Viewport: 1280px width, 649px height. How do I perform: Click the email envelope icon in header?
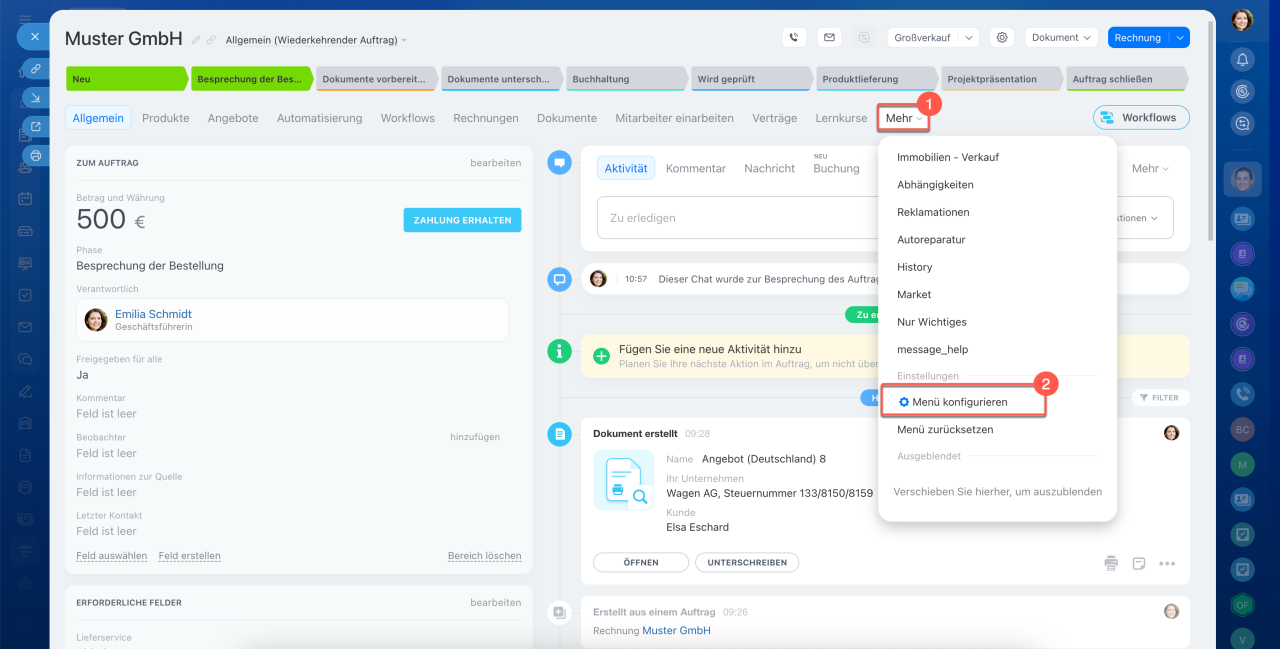[828, 38]
